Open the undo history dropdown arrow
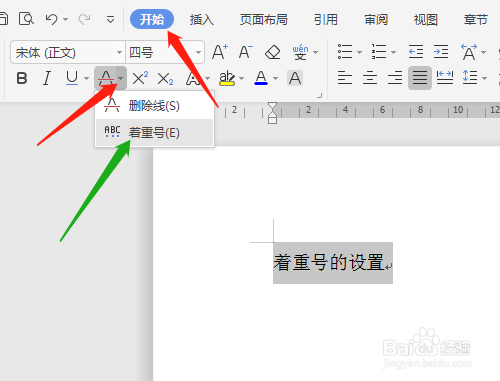This screenshot has width=500, height=381. point(66,20)
